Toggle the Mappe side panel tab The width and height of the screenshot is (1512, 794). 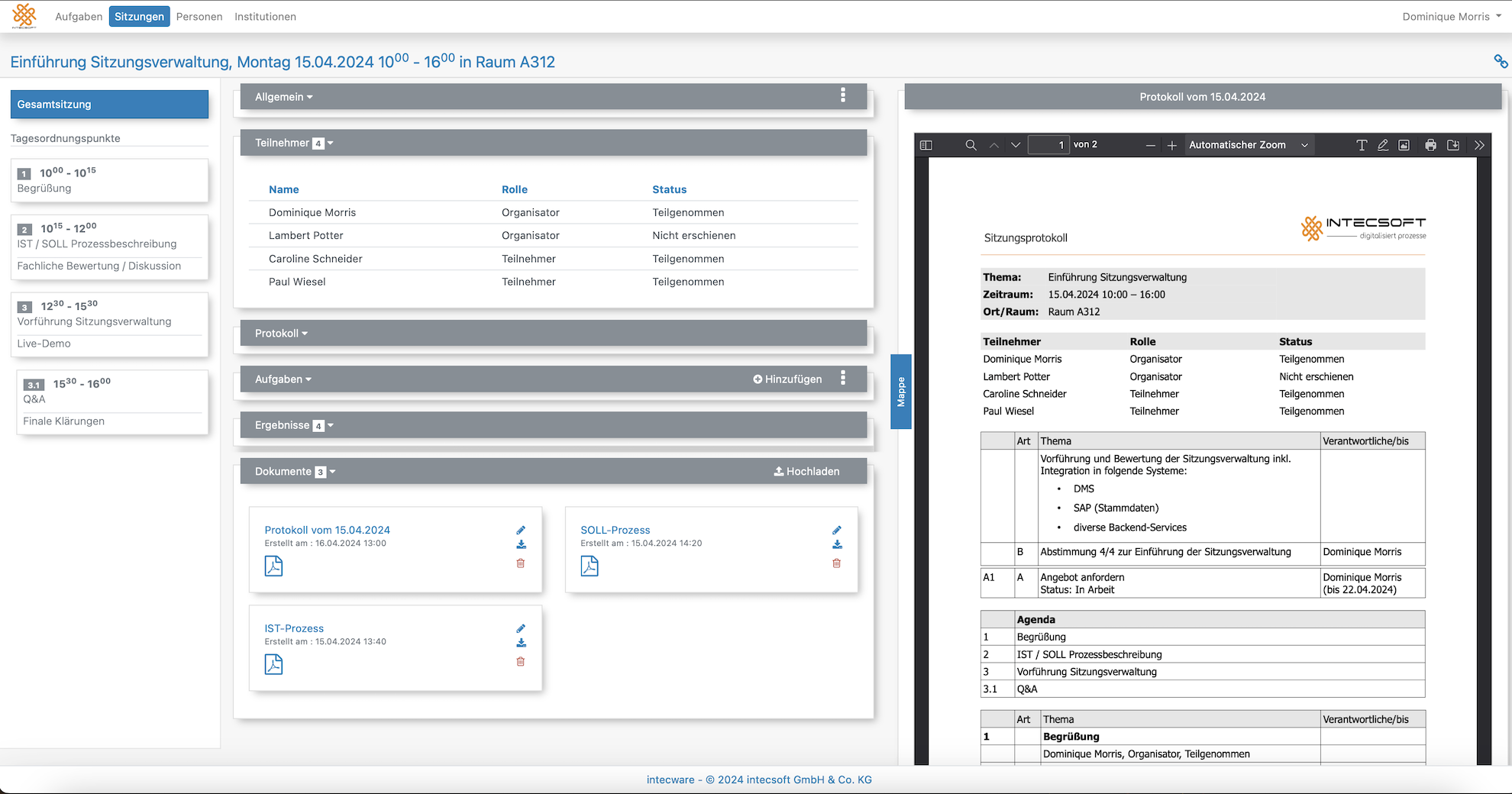[901, 392]
